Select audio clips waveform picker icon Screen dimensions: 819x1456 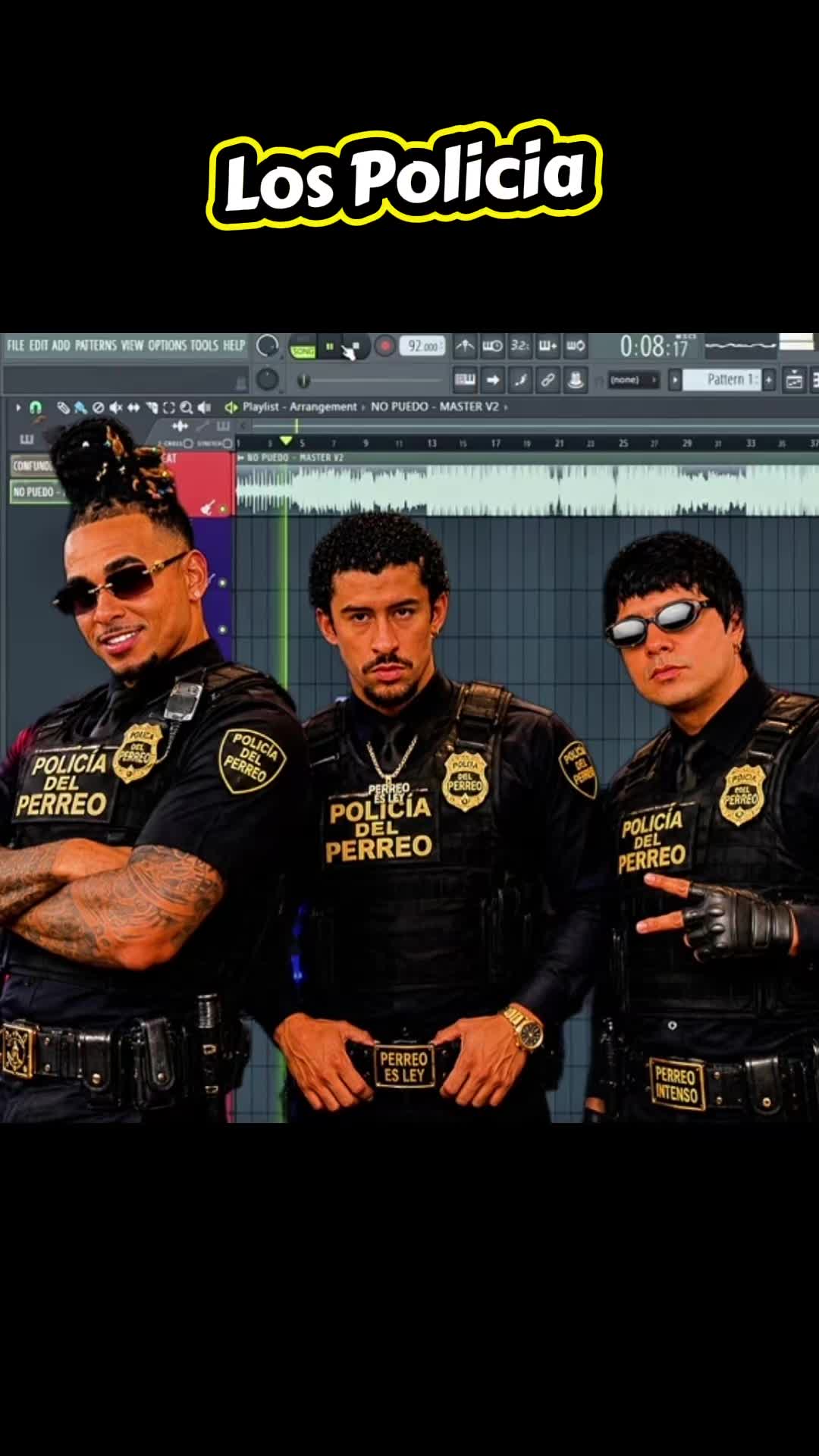click(180, 426)
